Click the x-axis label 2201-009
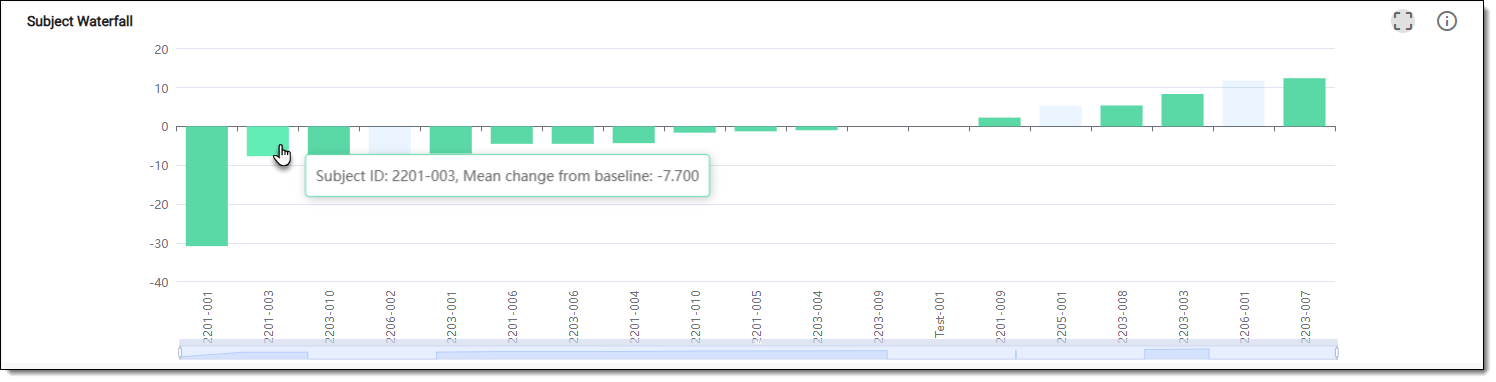Image resolution: width=1496 pixels, height=382 pixels. 1001,316
